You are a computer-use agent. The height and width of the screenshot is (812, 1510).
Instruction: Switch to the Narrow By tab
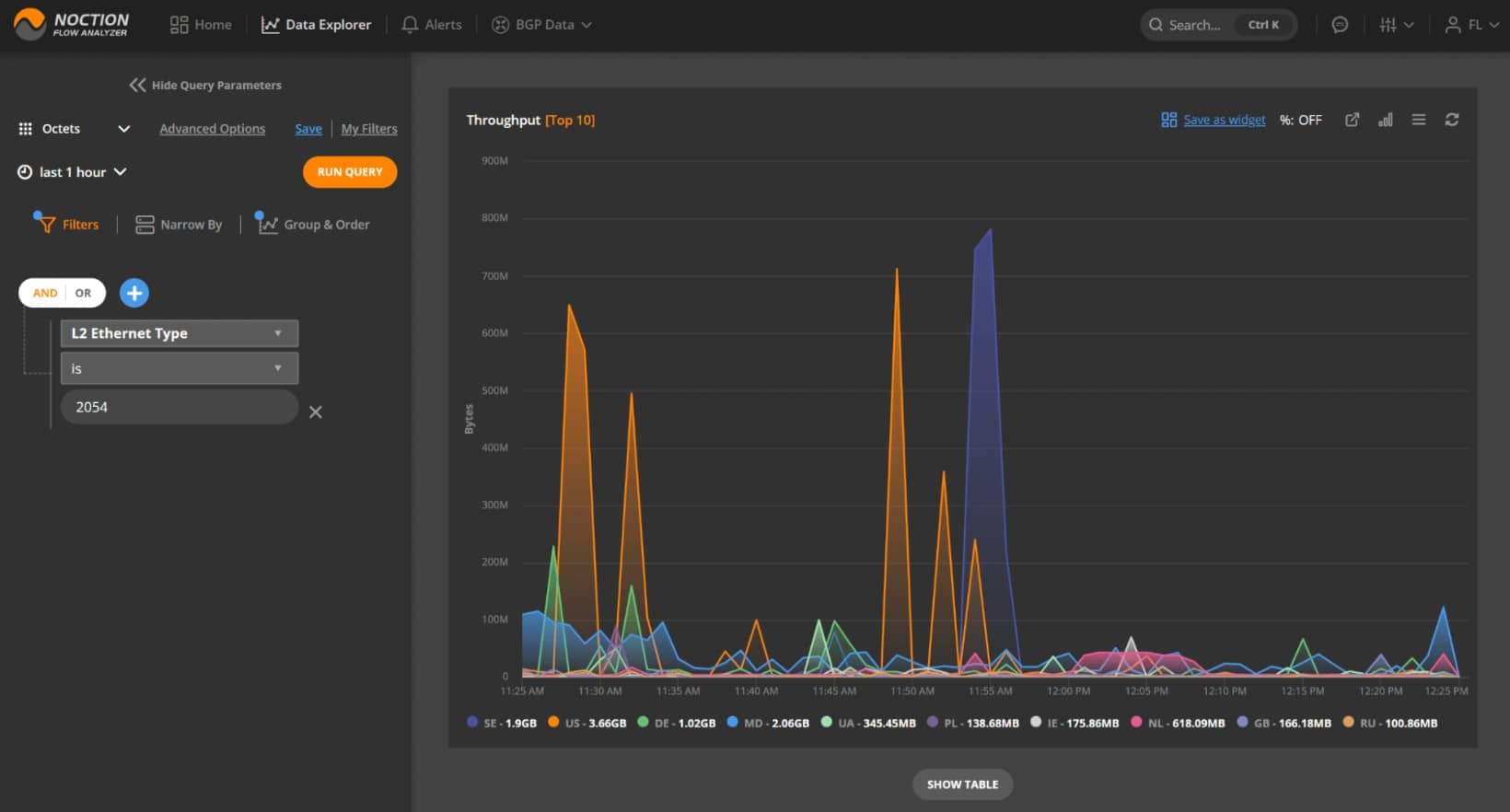click(179, 225)
